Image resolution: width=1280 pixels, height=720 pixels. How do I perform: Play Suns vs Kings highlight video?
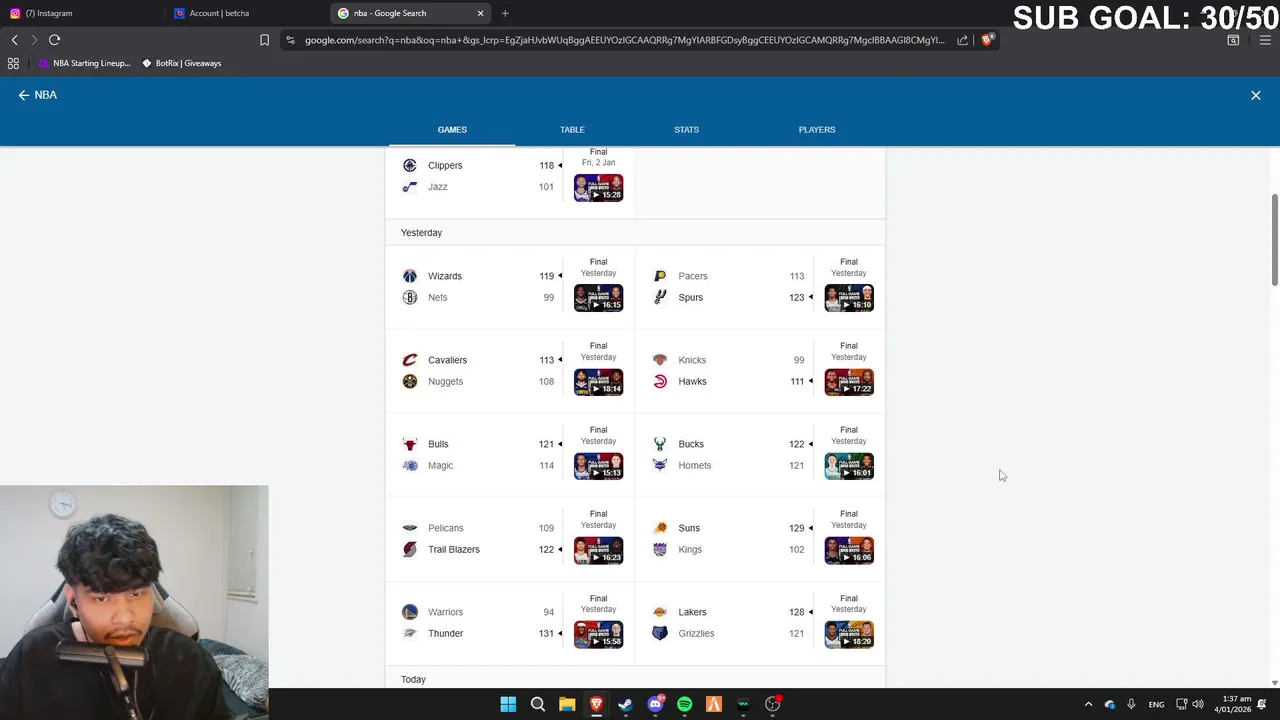849,549
